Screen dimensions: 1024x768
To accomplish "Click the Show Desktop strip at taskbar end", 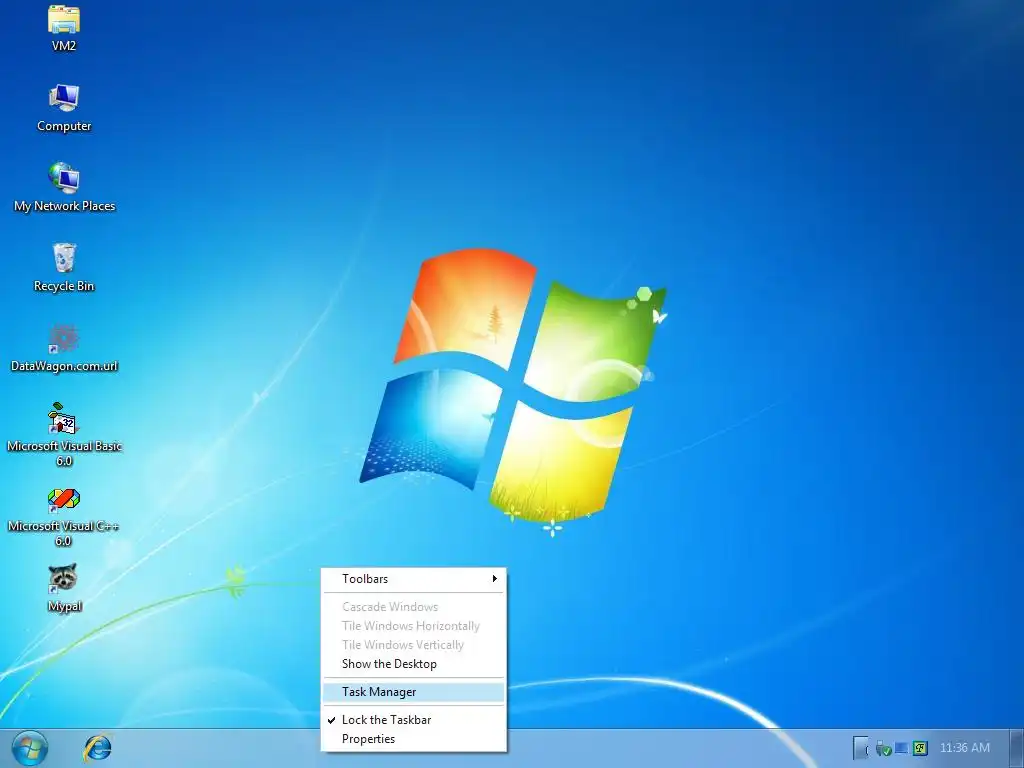I will [1017, 748].
